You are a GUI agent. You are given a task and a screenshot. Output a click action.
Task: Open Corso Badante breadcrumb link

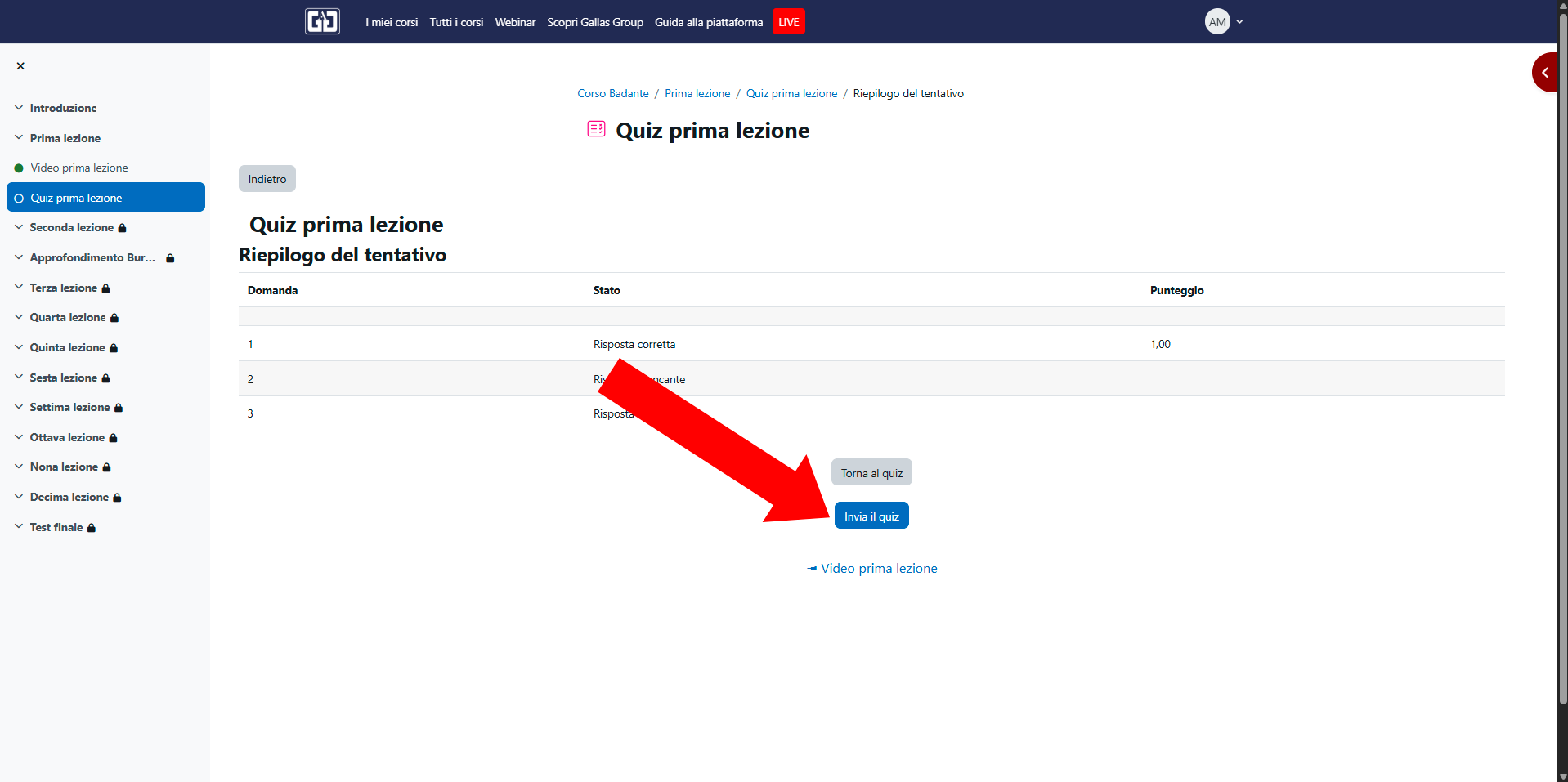pyautogui.click(x=612, y=94)
